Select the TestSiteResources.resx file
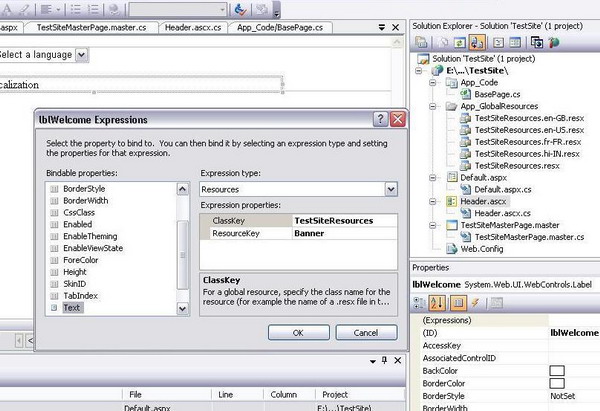 tap(517, 166)
